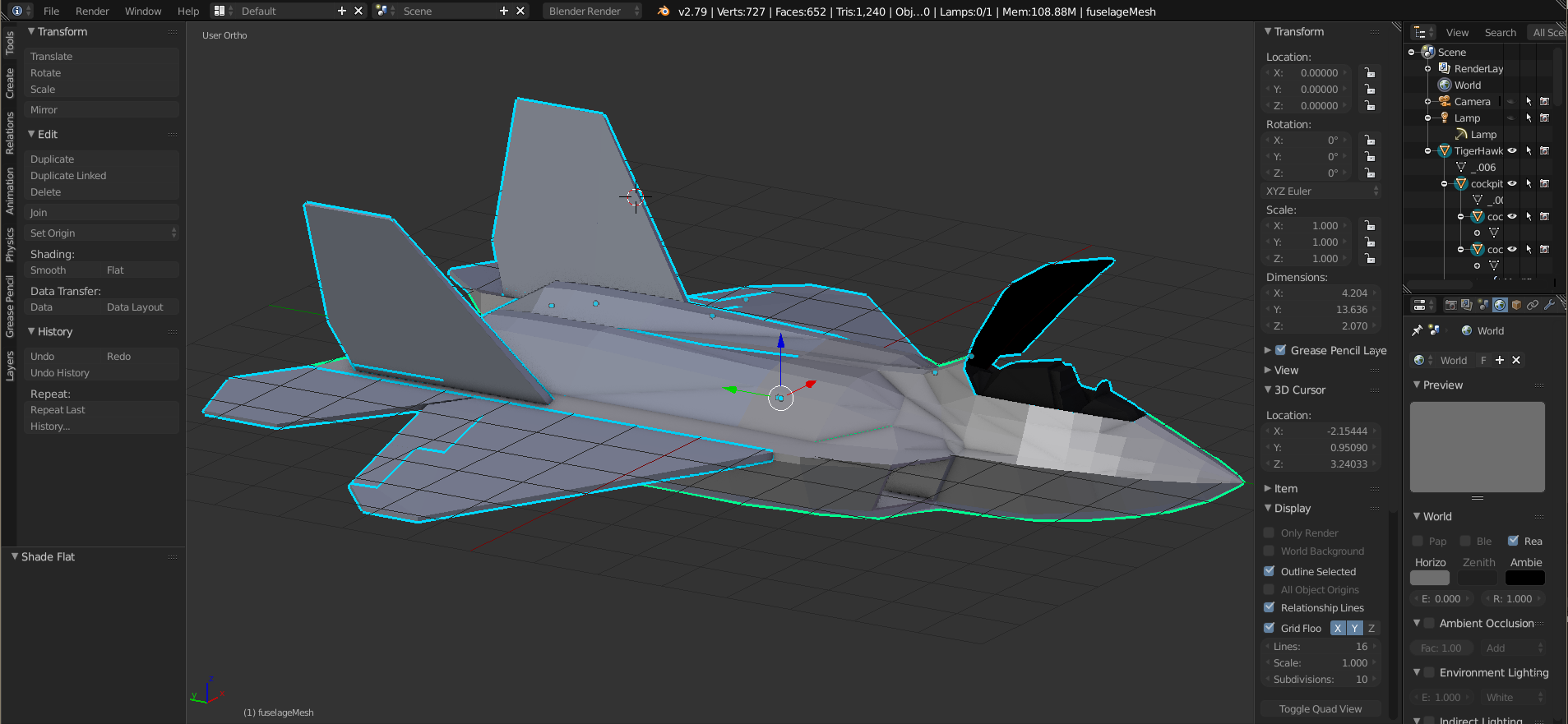Uncheck the Grid Floor checkbox
Image resolution: width=1568 pixels, height=724 pixels.
tap(1269, 628)
